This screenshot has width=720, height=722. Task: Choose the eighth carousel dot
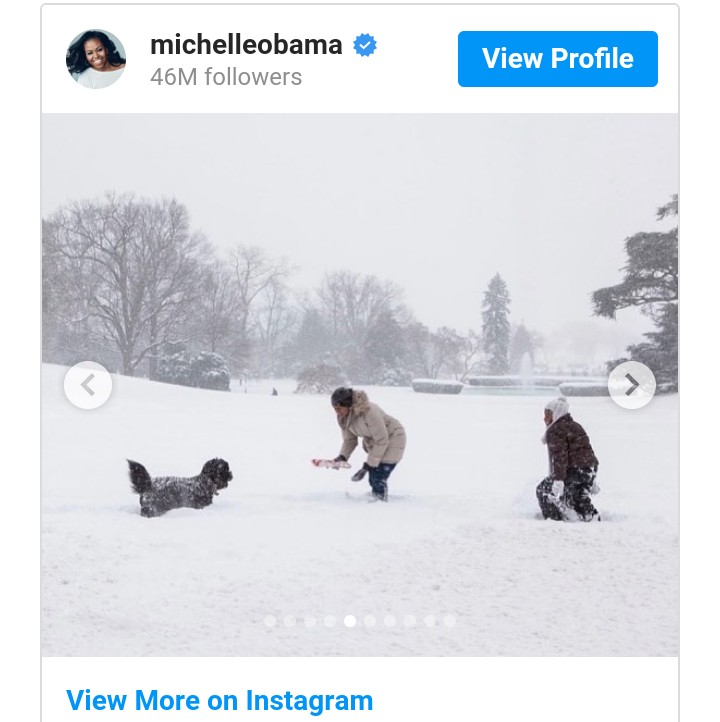coord(410,621)
